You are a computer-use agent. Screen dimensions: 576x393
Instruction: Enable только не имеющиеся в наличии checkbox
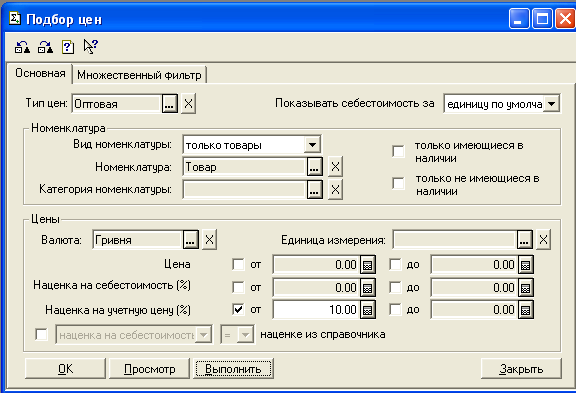point(398,183)
